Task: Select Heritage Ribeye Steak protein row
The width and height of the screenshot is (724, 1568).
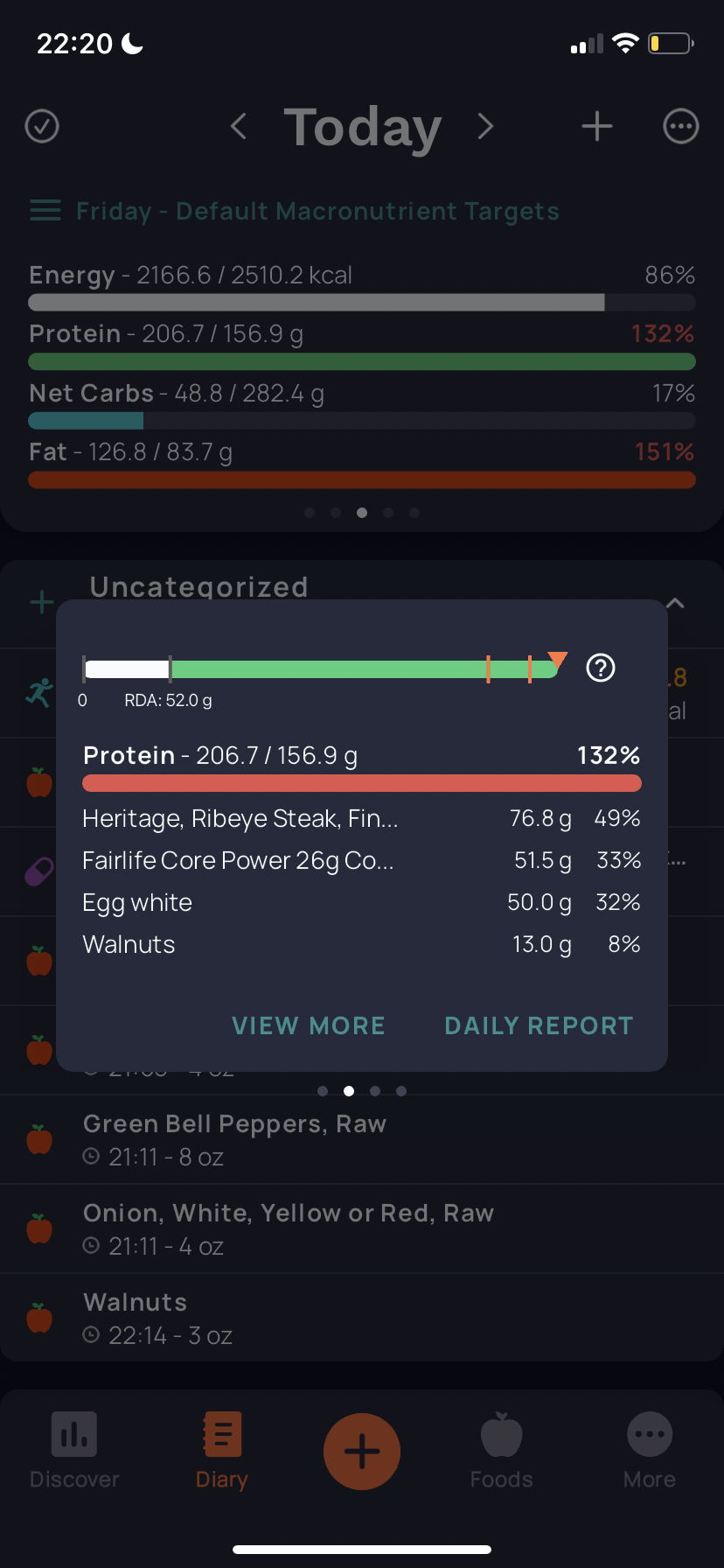Action: point(362,819)
